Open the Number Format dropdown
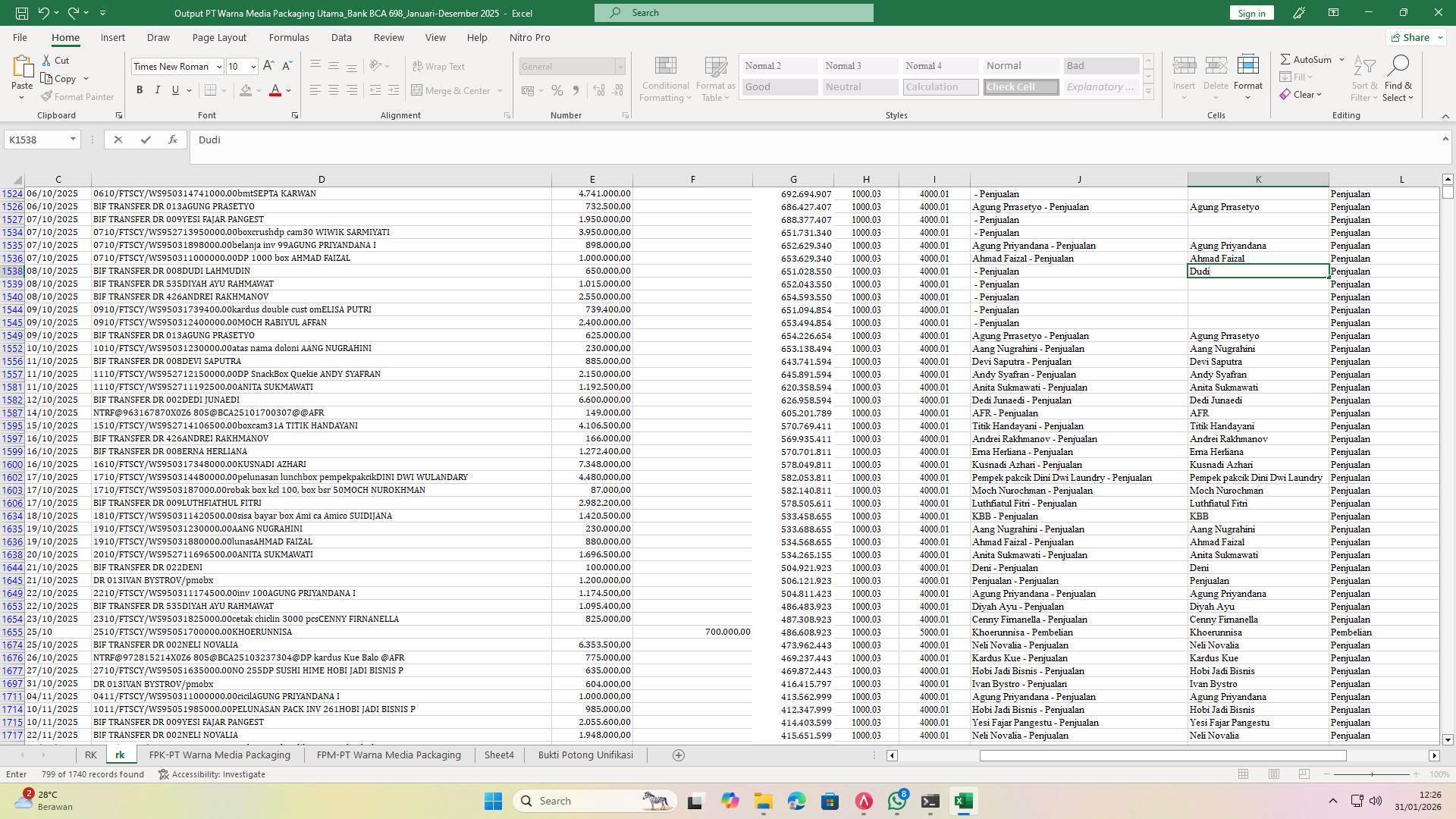1456x819 pixels. pyautogui.click(x=620, y=67)
